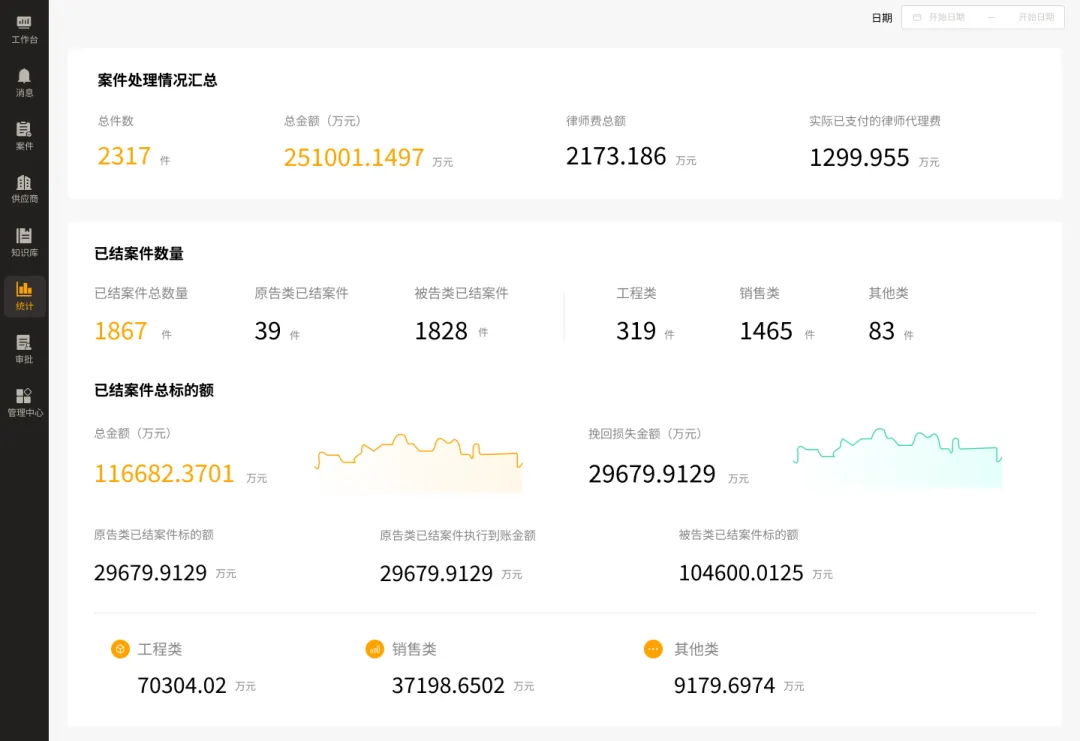Click the calendar icon in date picker
The image size is (1080, 741).
pyautogui.click(x=917, y=17)
